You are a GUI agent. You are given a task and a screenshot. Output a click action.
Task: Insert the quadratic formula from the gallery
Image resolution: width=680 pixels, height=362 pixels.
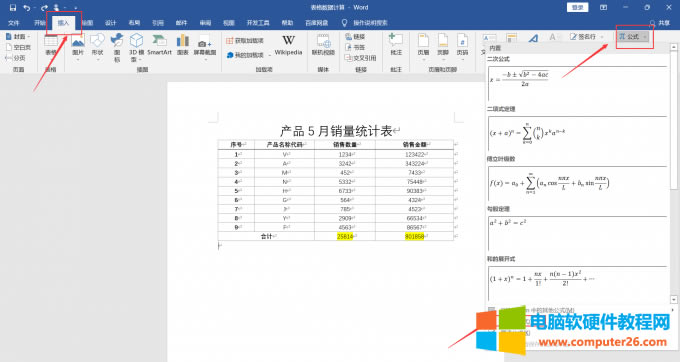pos(577,83)
